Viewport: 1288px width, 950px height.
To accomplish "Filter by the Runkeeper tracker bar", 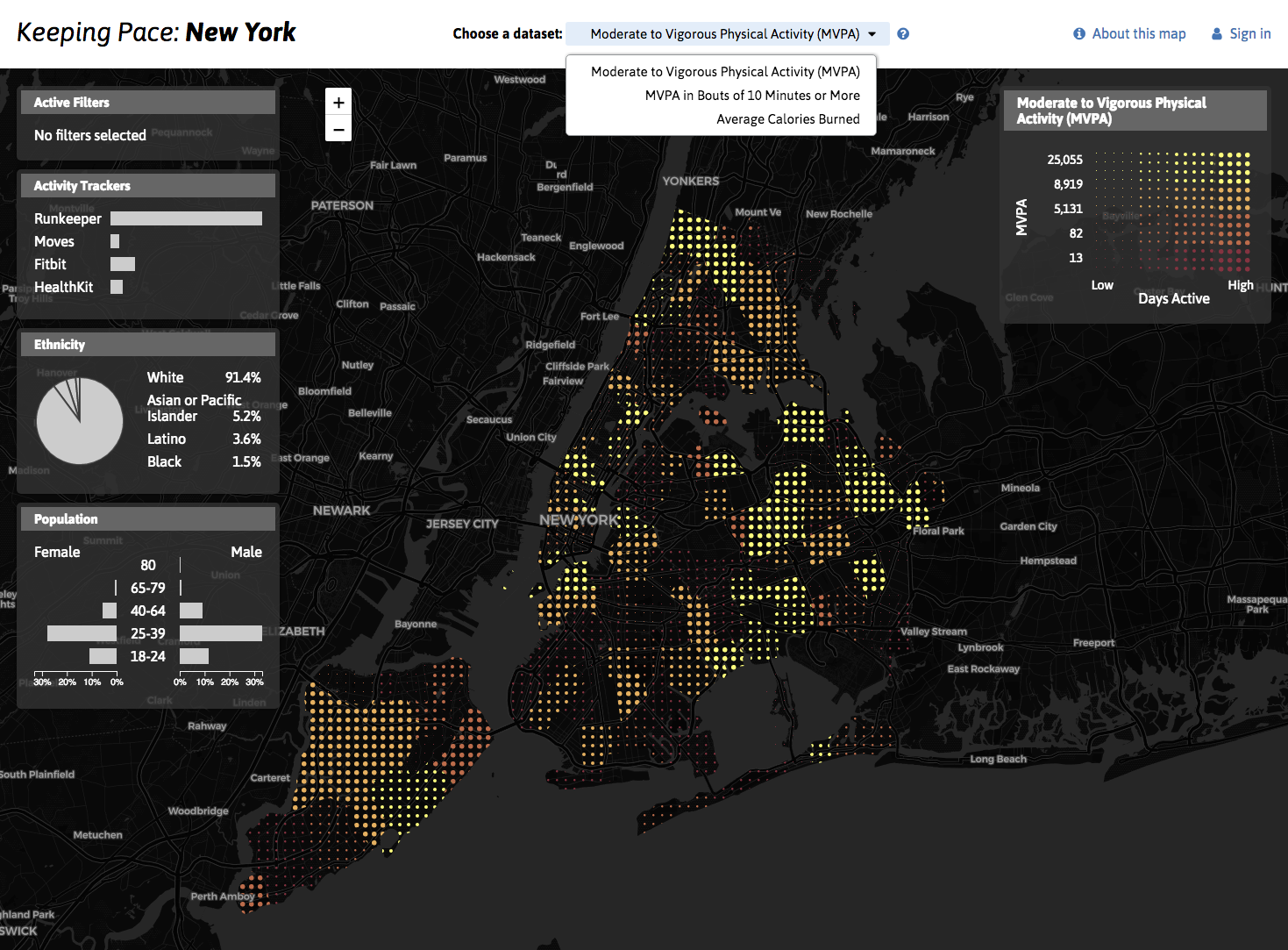I will click(186, 218).
